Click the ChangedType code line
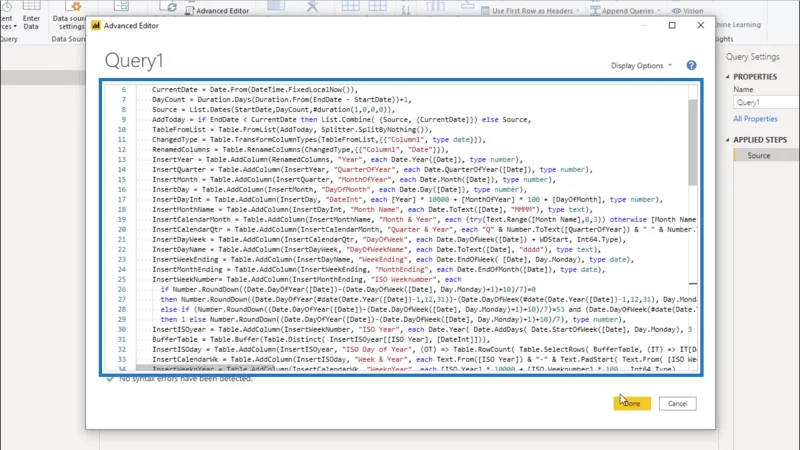 [x=319, y=139]
